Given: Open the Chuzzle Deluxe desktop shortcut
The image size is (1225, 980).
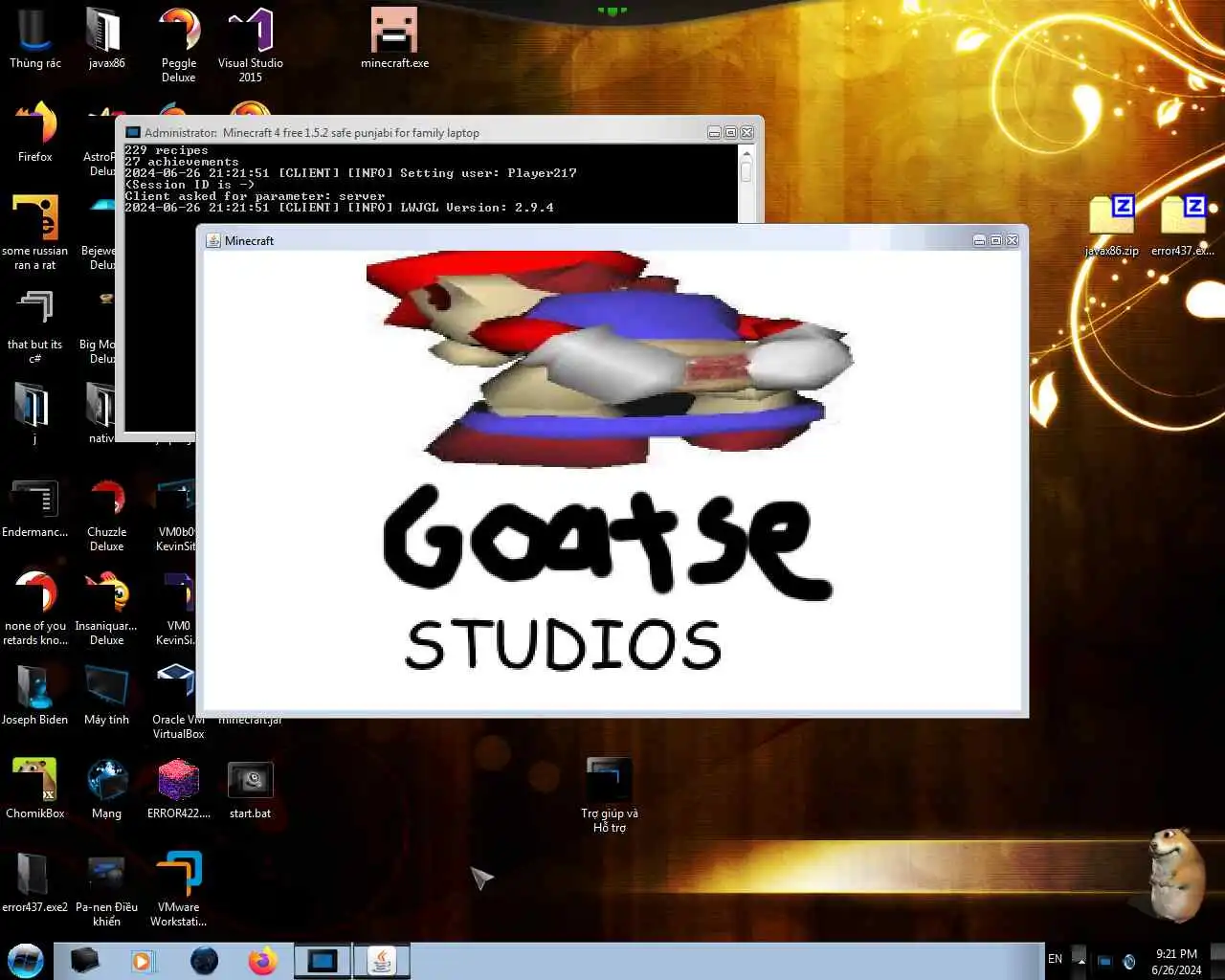Looking at the screenshot, I should click(106, 515).
